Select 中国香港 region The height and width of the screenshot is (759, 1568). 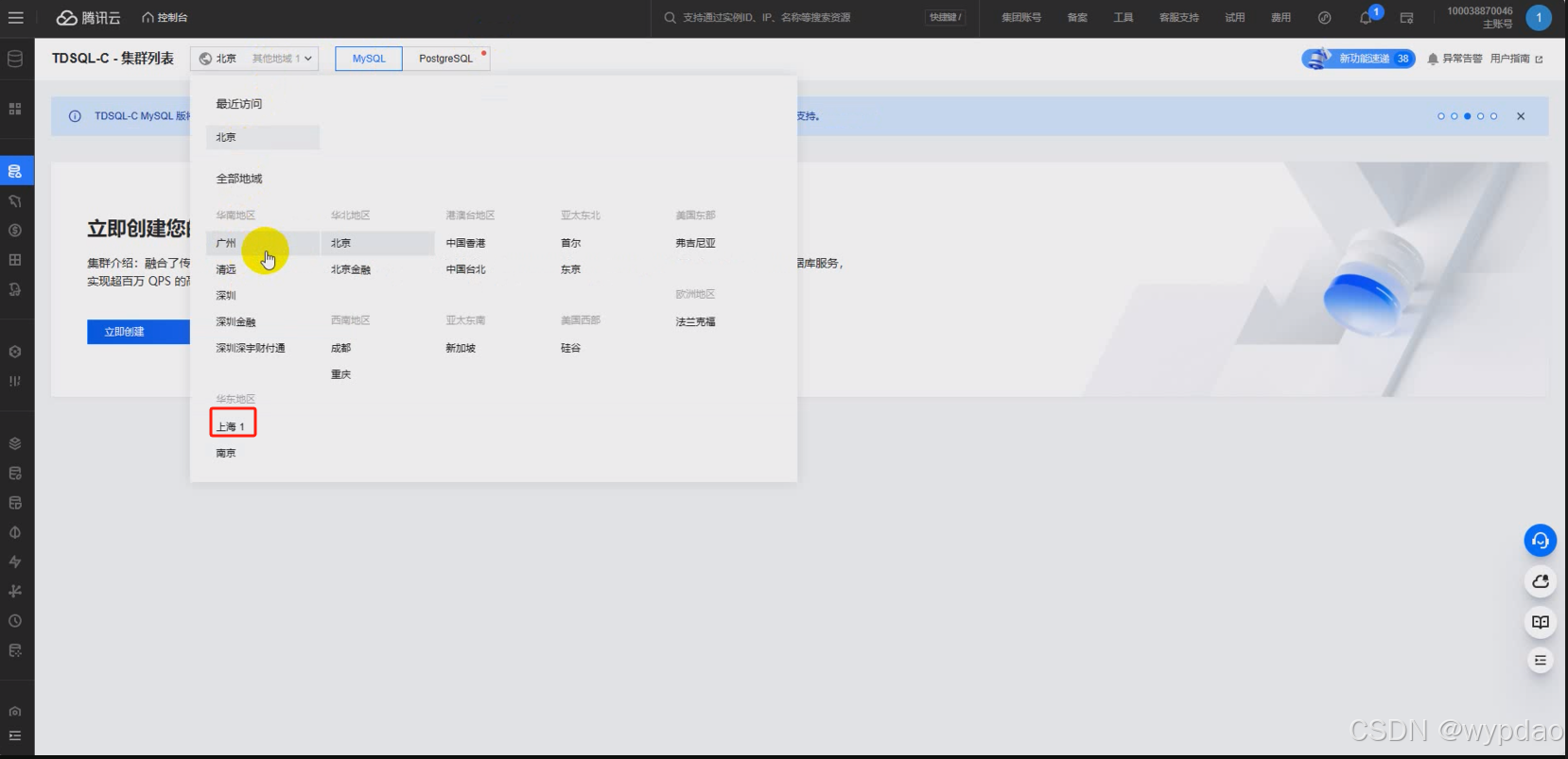point(465,243)
